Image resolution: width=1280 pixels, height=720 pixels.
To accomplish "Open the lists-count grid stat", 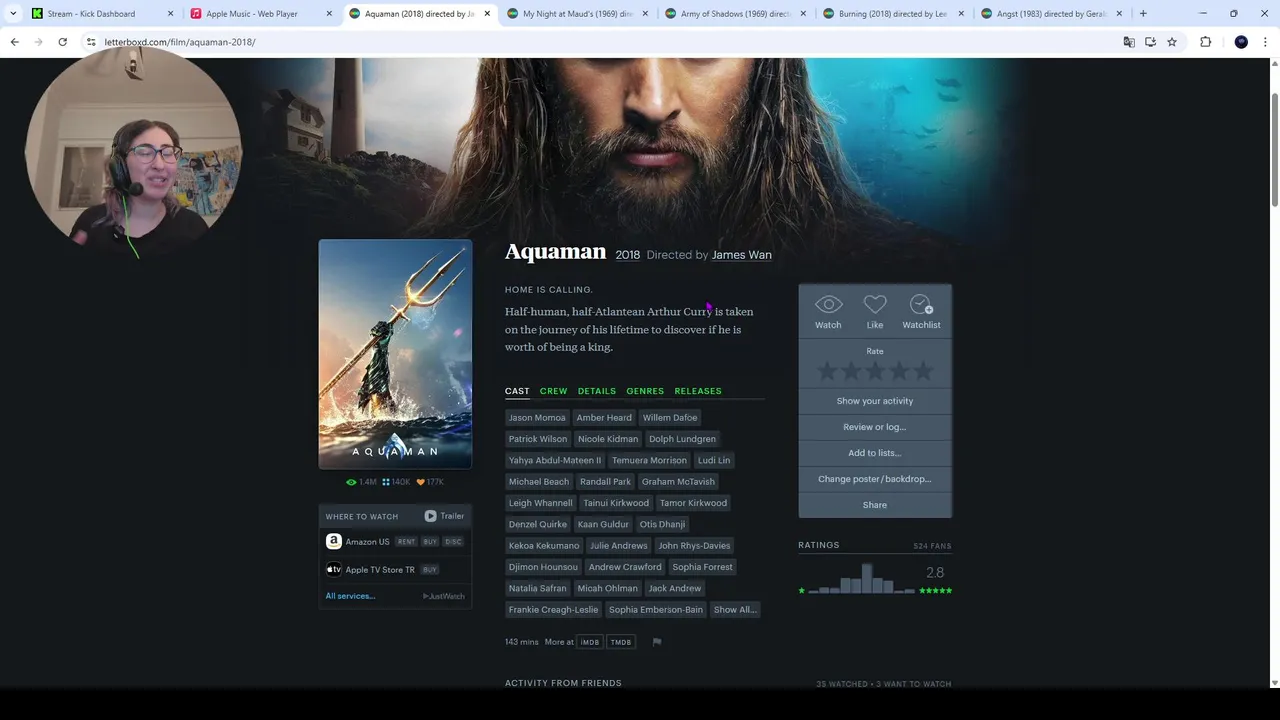I will pyautogui.click(x=396, y=482).
